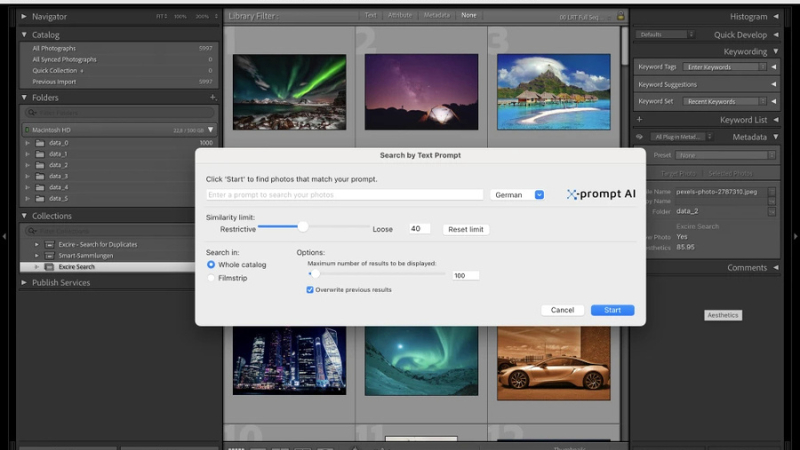Click the left panel collapse arrow
The width and height of the screenshot is (800, 450).
(x=4, y=236)
